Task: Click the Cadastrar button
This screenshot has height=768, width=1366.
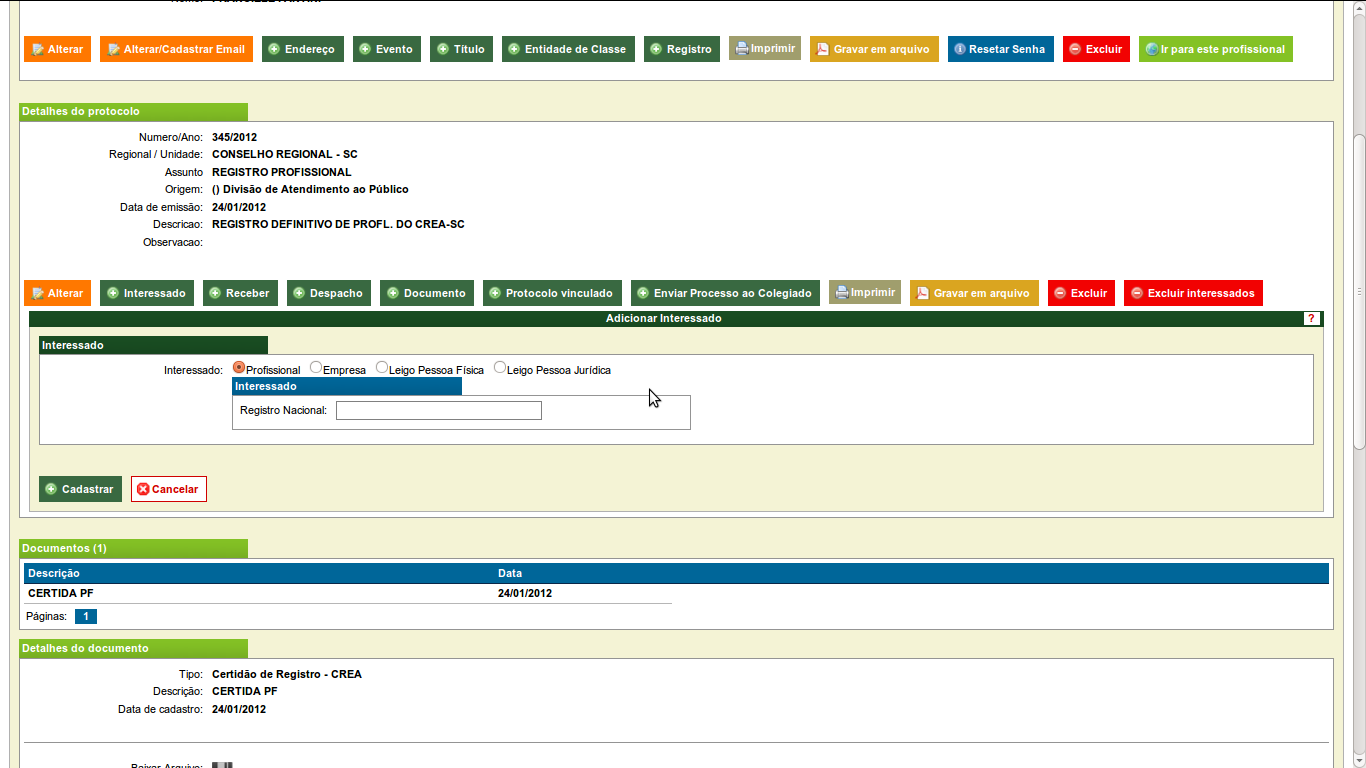Action: (80, 489)
